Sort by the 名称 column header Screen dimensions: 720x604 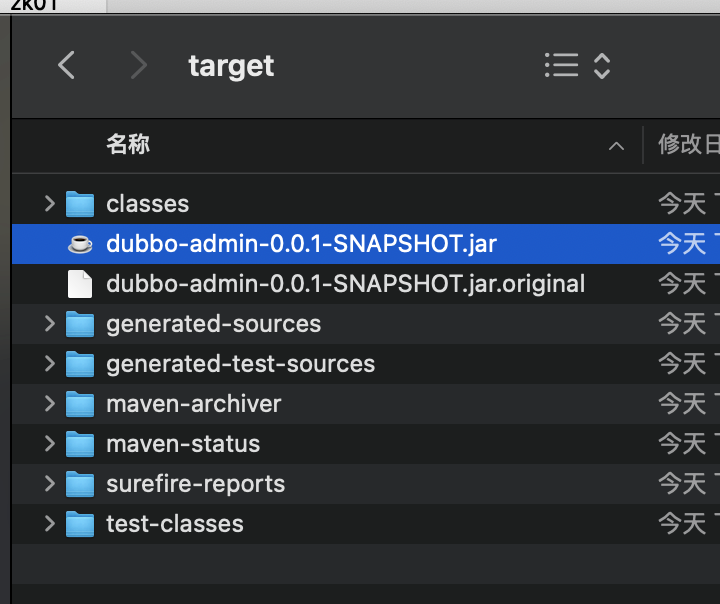tap(128, 145)
